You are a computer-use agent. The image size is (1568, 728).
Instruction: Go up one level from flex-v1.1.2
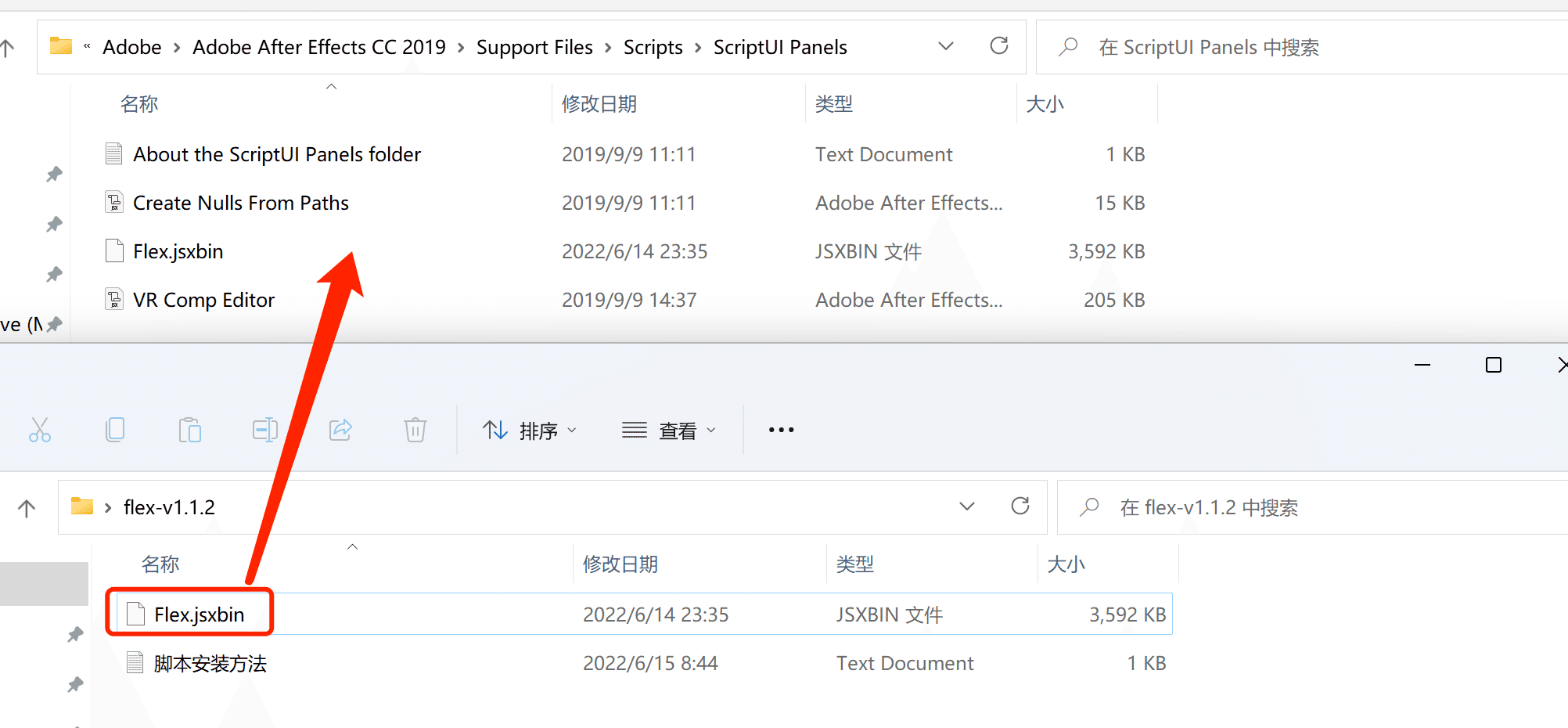(x=27, y=508)
